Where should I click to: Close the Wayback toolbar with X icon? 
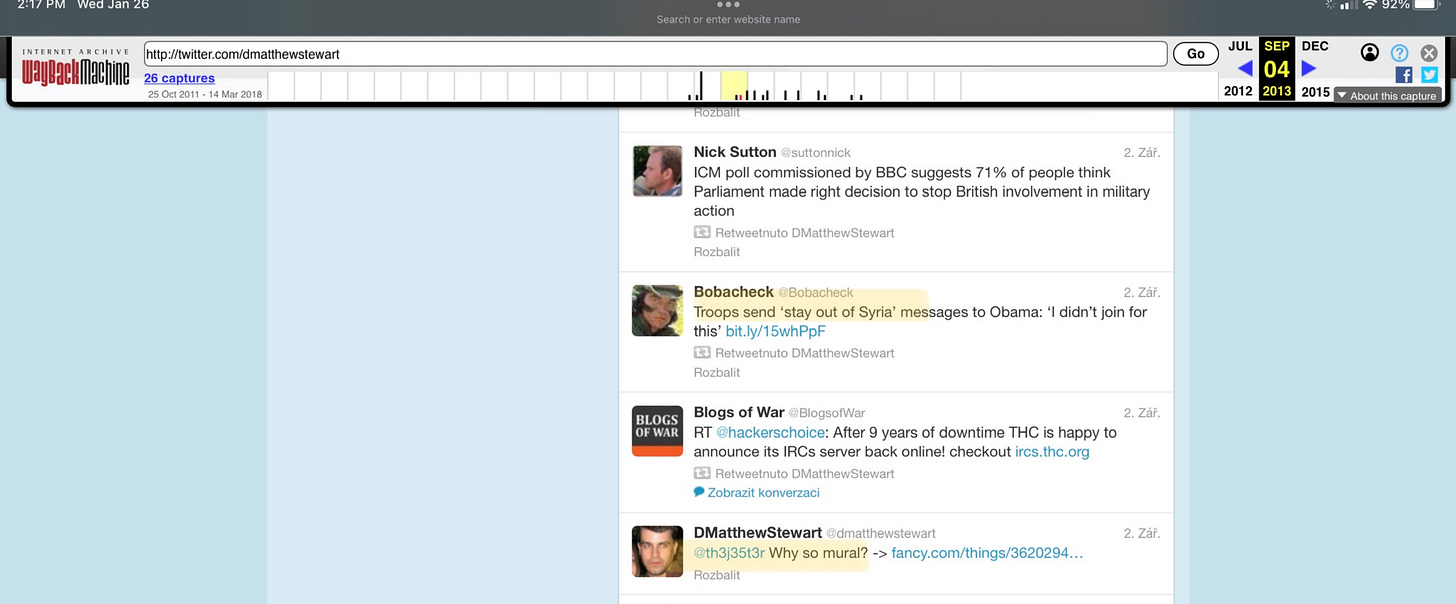(x=1430, y=52)
